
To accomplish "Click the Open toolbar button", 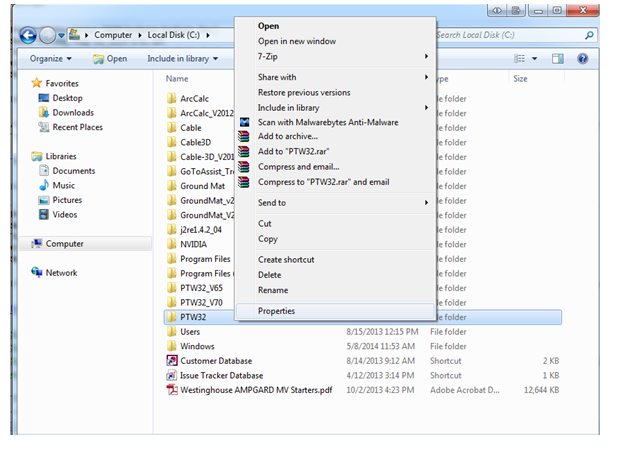I will 111,59.
